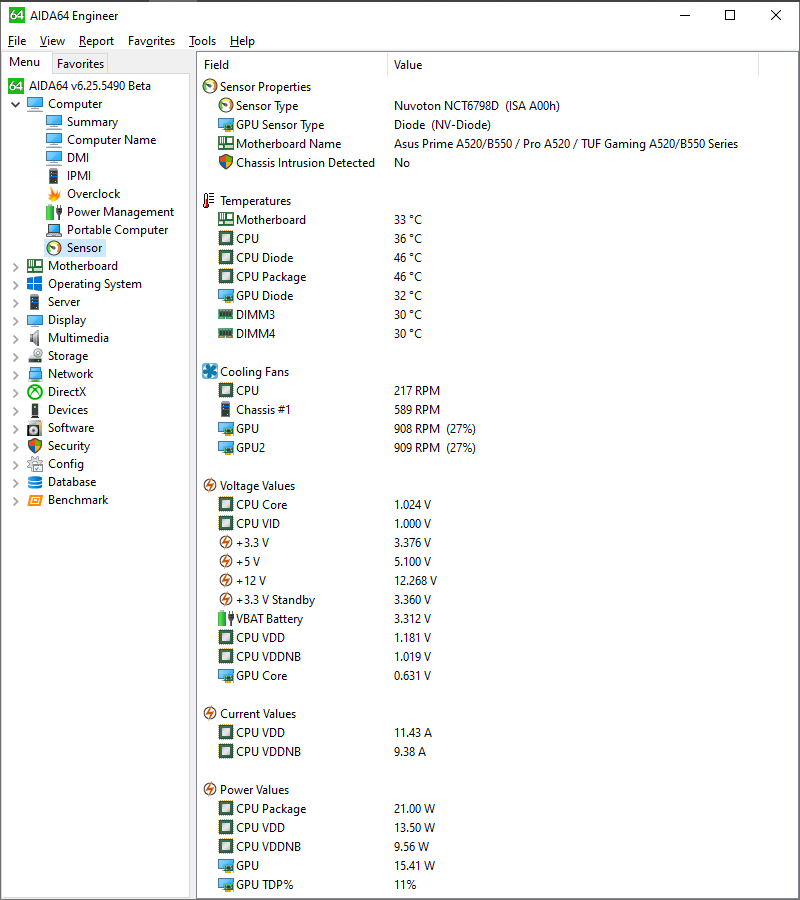Maximize the AIDA64 Engineer window
The height and width of the screenshot is (900, 800).
coord(730,15)
